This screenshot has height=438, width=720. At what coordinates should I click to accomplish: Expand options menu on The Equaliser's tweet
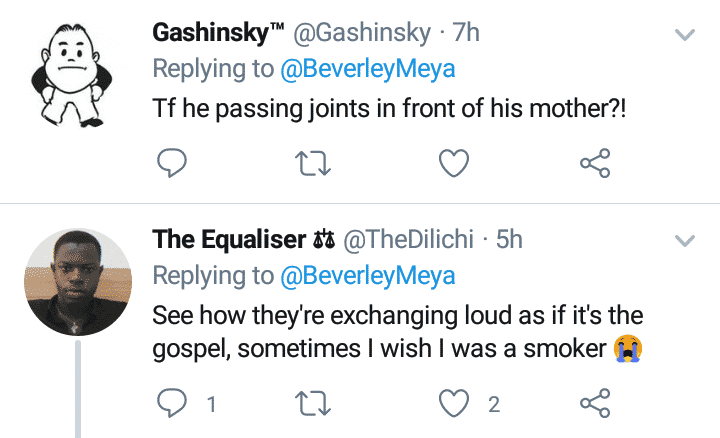[x=685, y=240]
